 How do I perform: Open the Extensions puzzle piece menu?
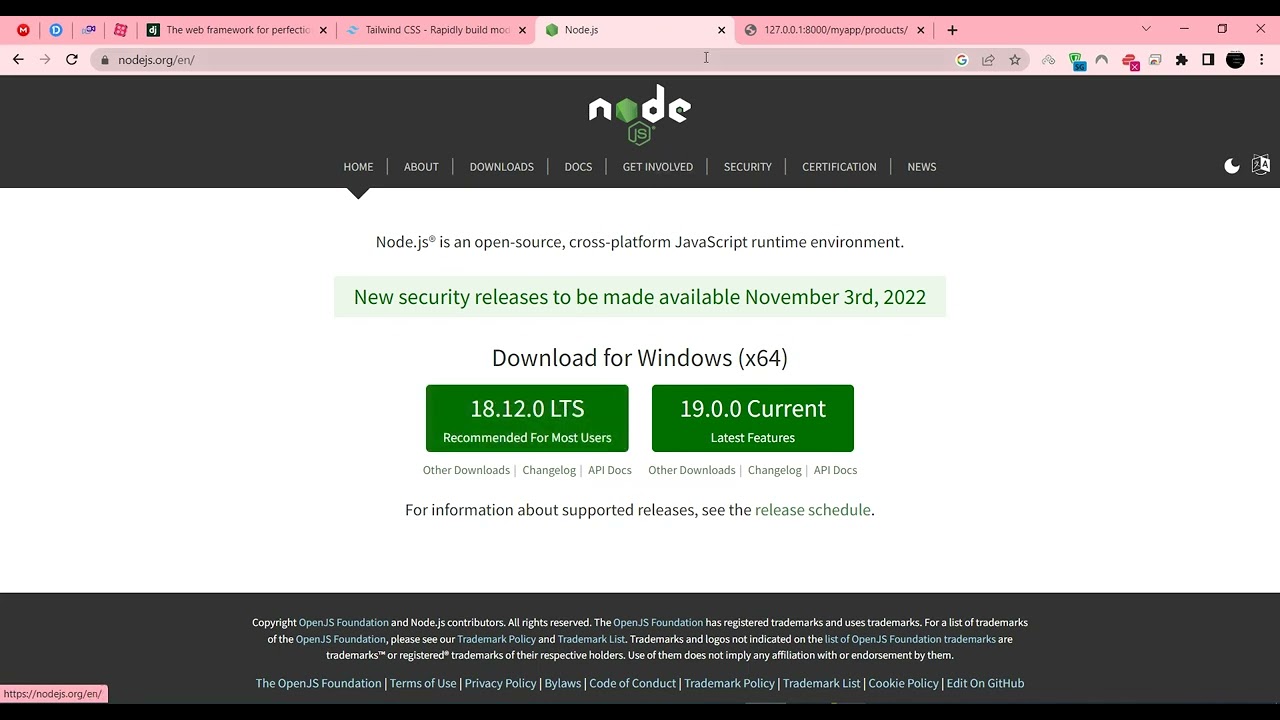[1182, 60]
